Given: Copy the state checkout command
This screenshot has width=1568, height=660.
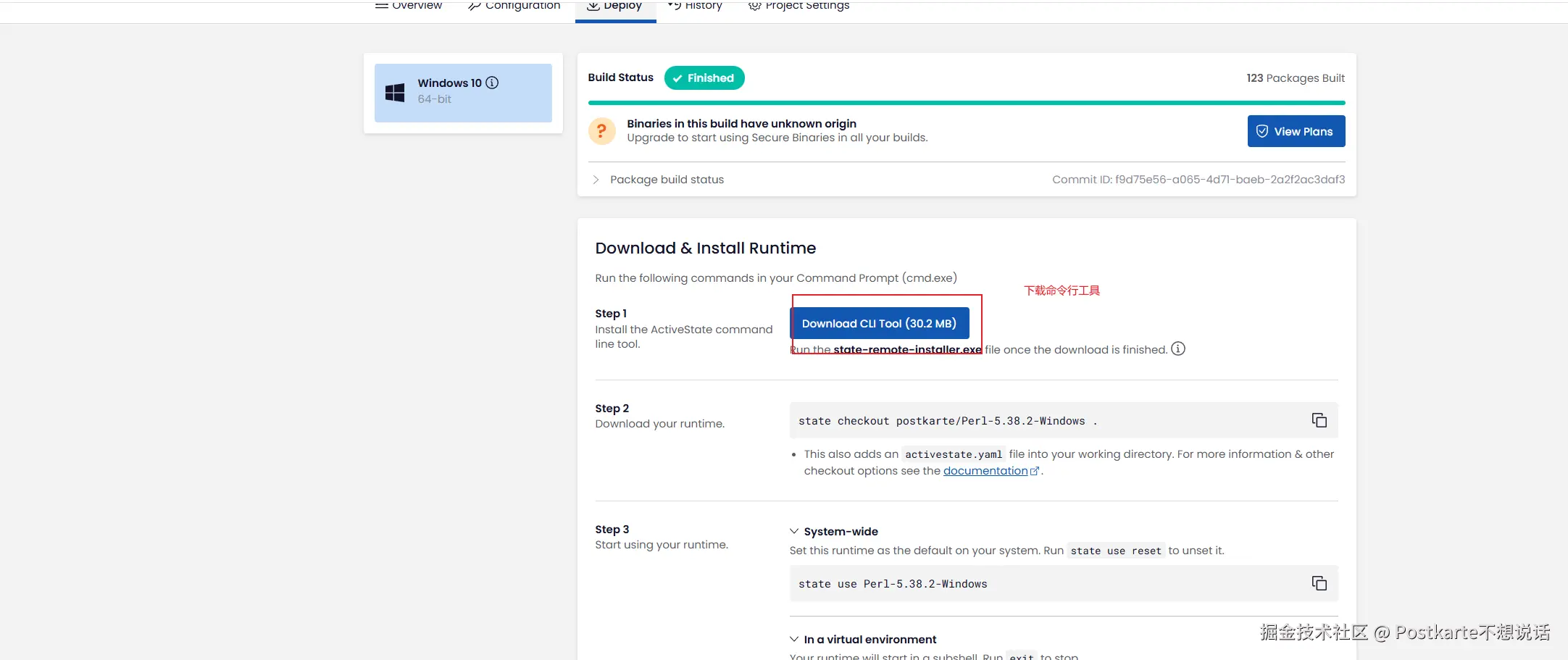Looking at the screenshot, I should (1319, 421).
